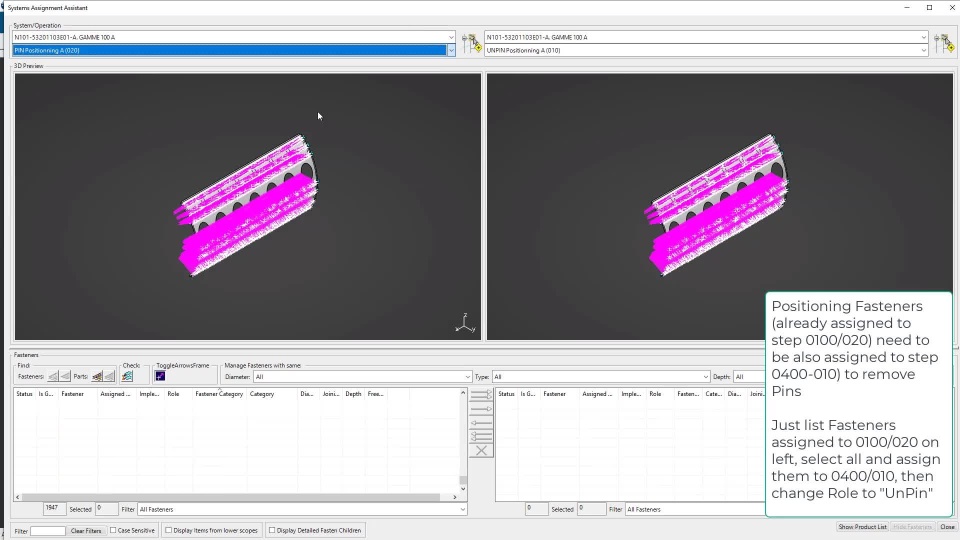Open right All Fasteners filter dropdown
This screenshot has width=960, height=540.
(x=695, y=509)
